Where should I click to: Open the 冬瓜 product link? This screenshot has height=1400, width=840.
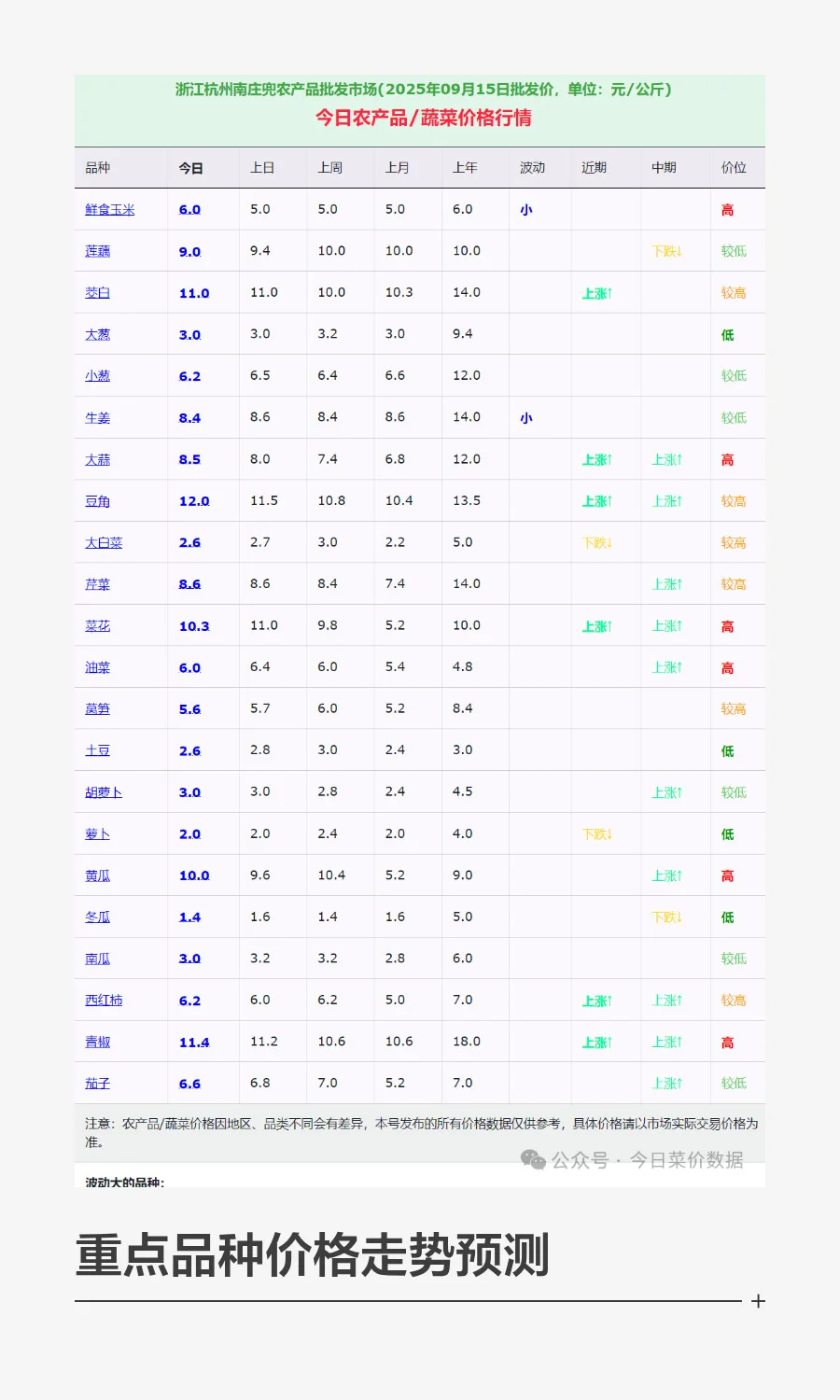point(98,917)
